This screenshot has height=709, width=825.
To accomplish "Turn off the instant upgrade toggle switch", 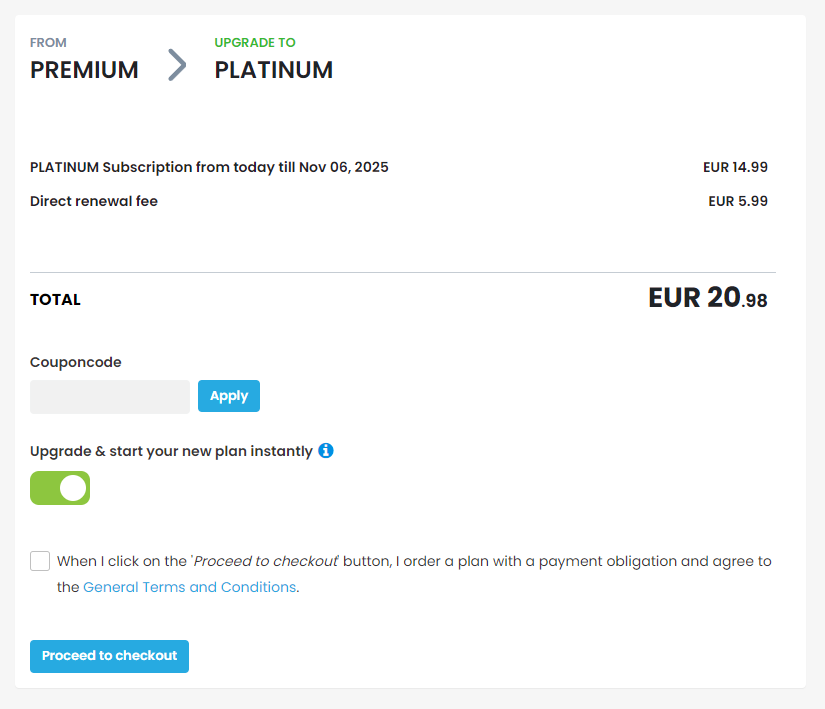I will (60, 488).
